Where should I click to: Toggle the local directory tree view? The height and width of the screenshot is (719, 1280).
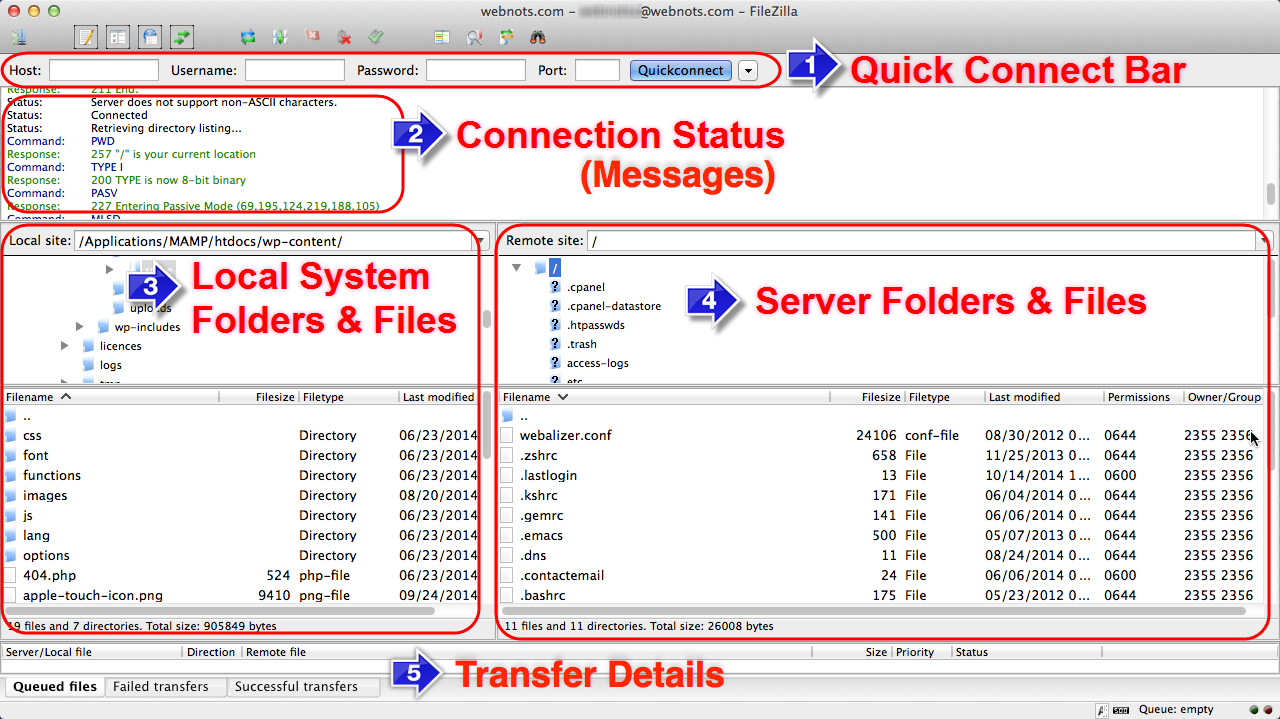(118, 38)
